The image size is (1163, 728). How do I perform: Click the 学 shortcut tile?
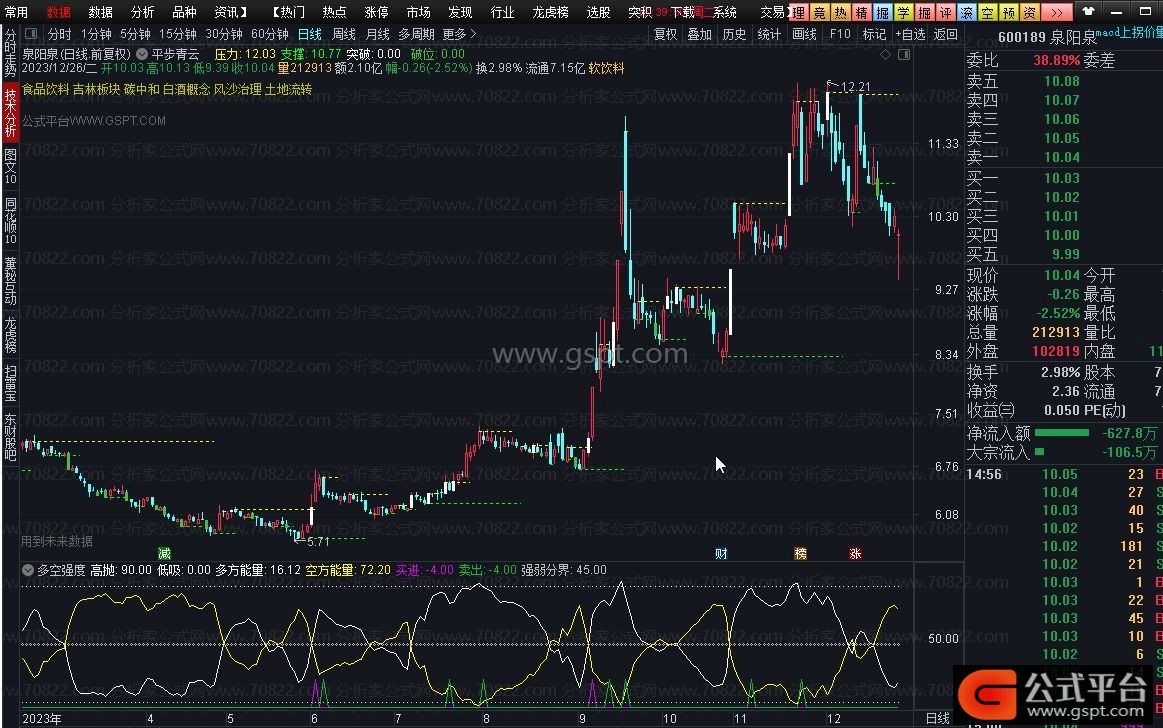[903, 12]
